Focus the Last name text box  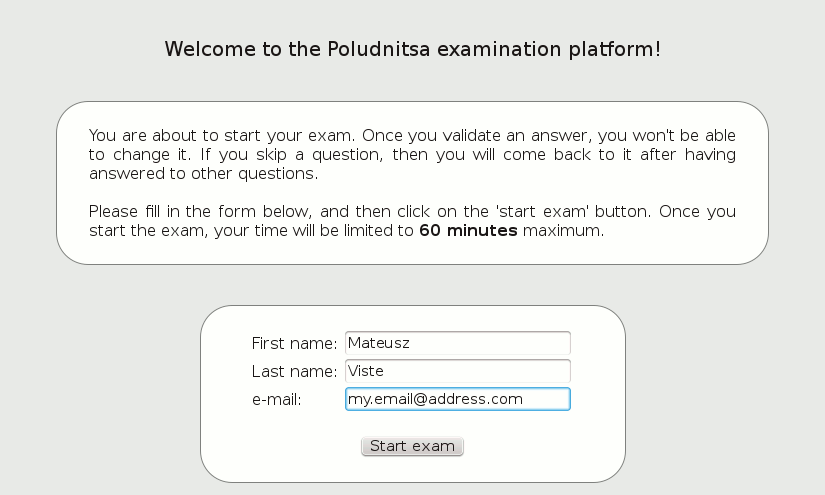click(457, 371)
